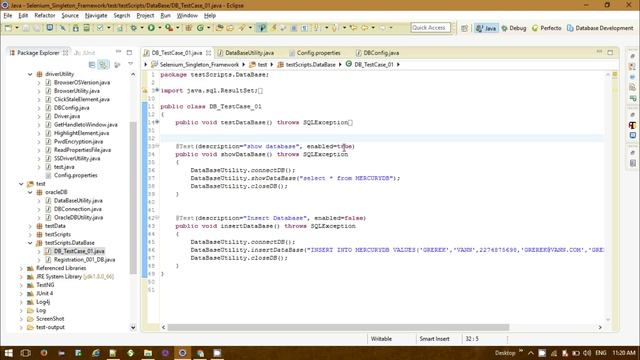The width and height of the screenshot is (640, 360).
Task: Maximize the editor area
Action: pos(610,52)
